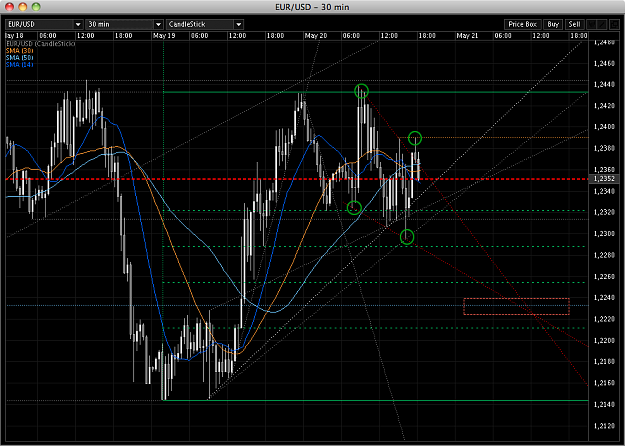
Task: Click the 1,2440 price axis label
Action: pos(604,84)
